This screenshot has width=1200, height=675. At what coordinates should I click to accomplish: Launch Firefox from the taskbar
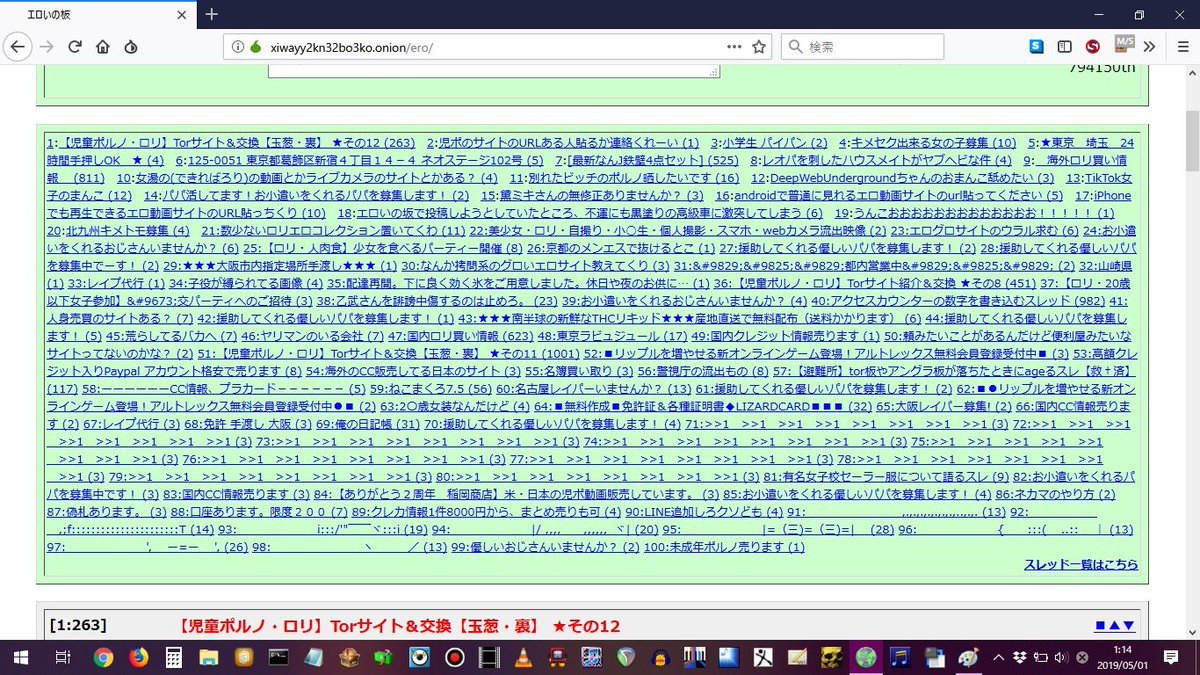138,657
